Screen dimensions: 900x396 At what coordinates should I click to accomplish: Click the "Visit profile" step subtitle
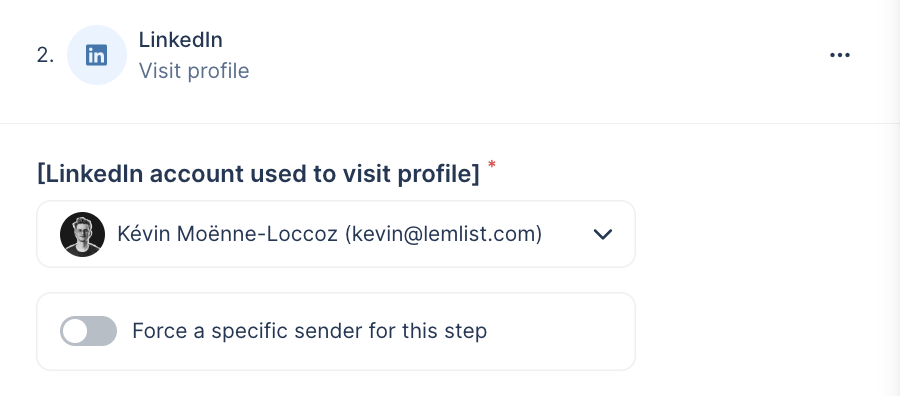[x=194, y=71]
